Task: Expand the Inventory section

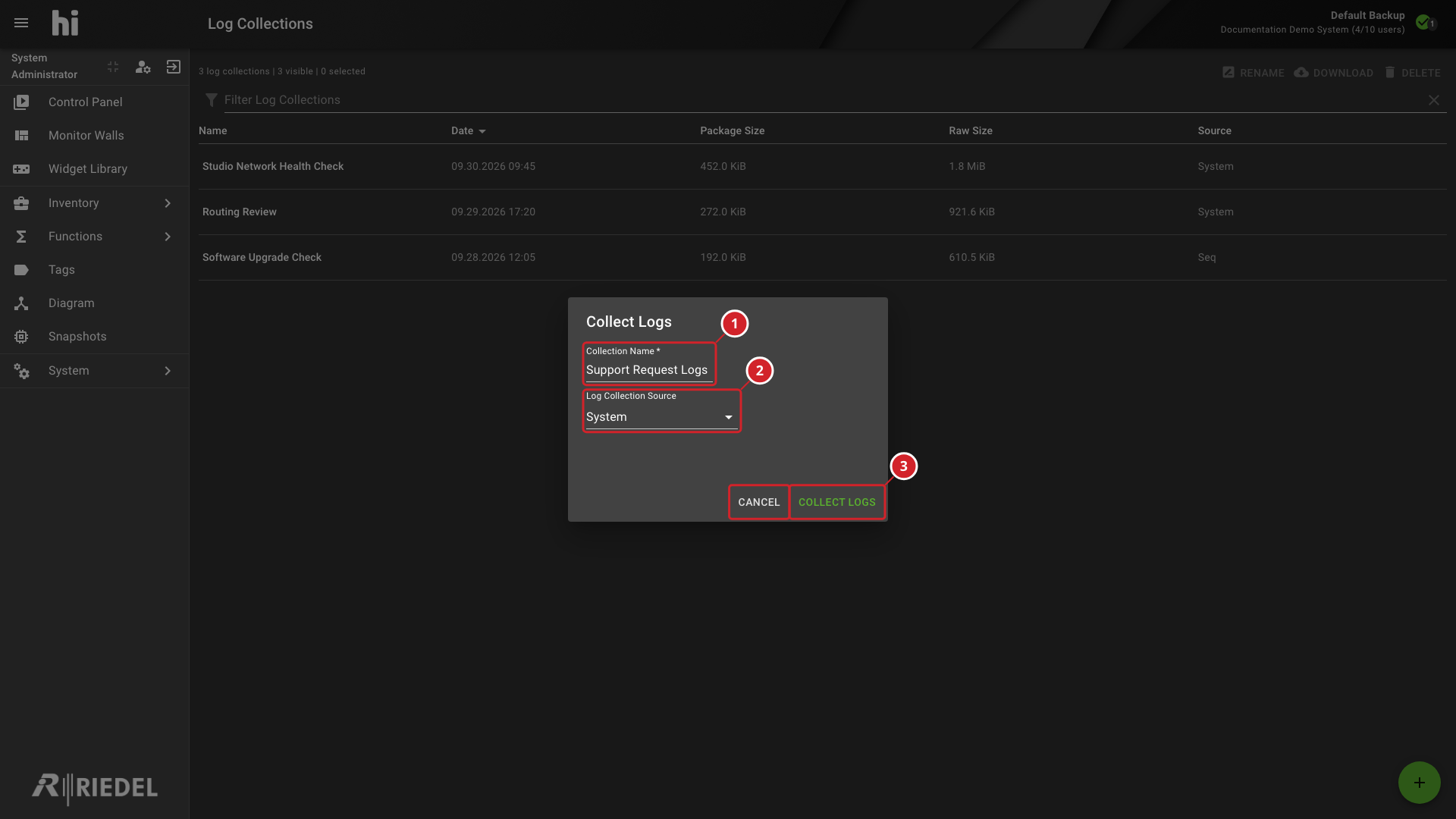Action: 95,203
